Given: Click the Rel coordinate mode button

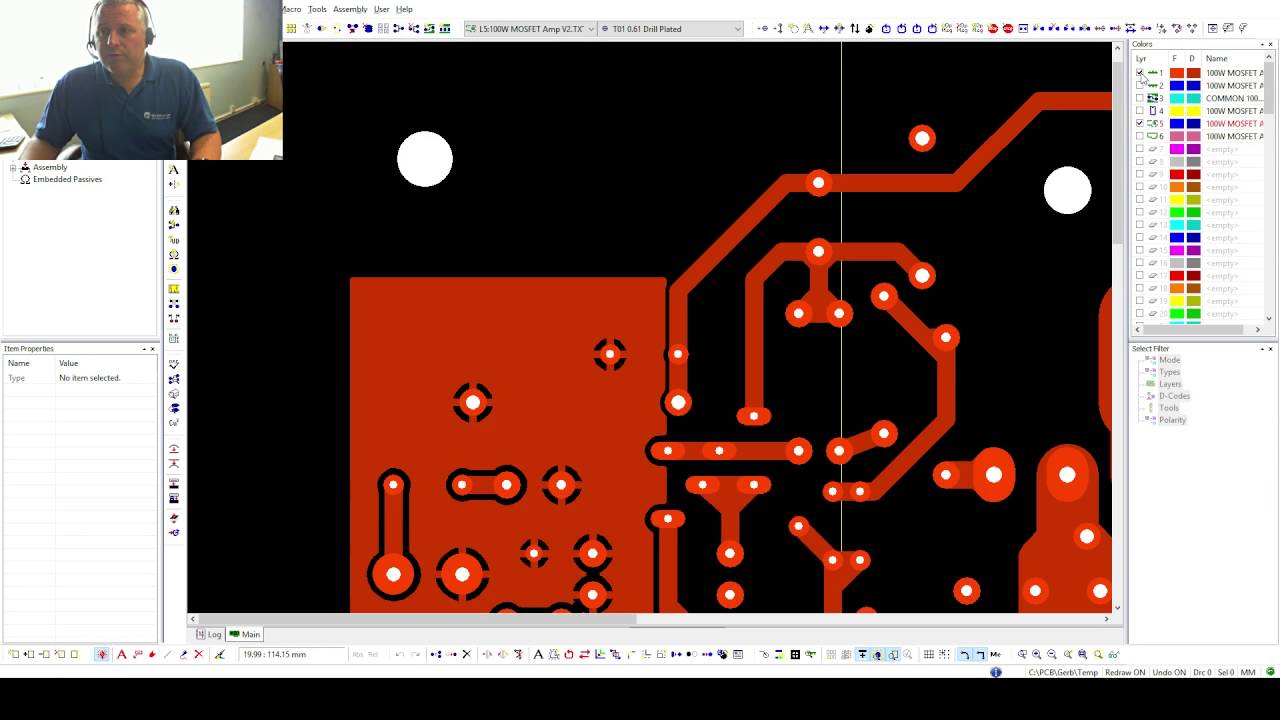Looking at the screenshot, I should coord(373,654).
